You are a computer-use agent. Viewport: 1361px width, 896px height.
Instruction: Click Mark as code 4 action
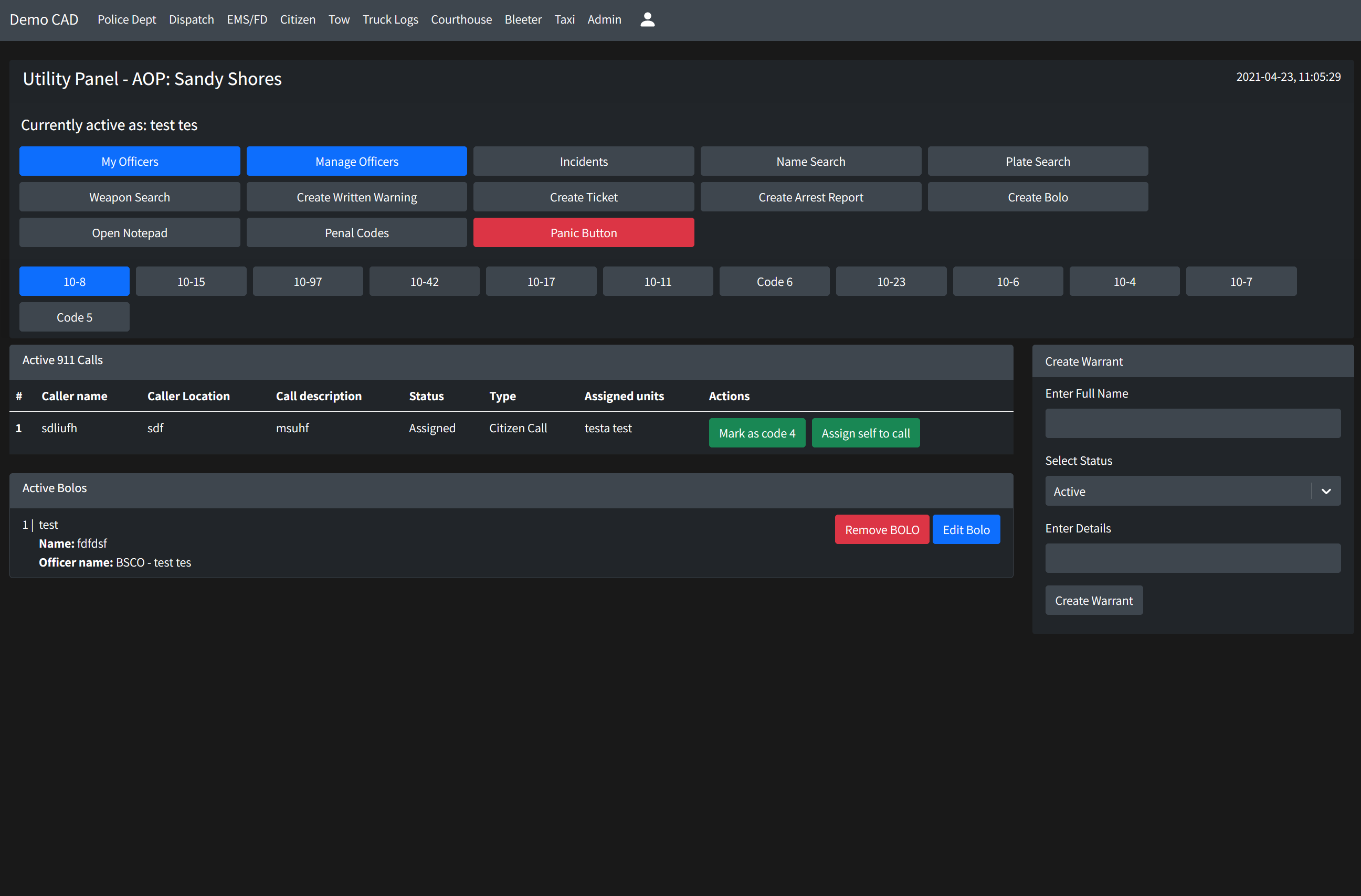[x=758, y=433]
